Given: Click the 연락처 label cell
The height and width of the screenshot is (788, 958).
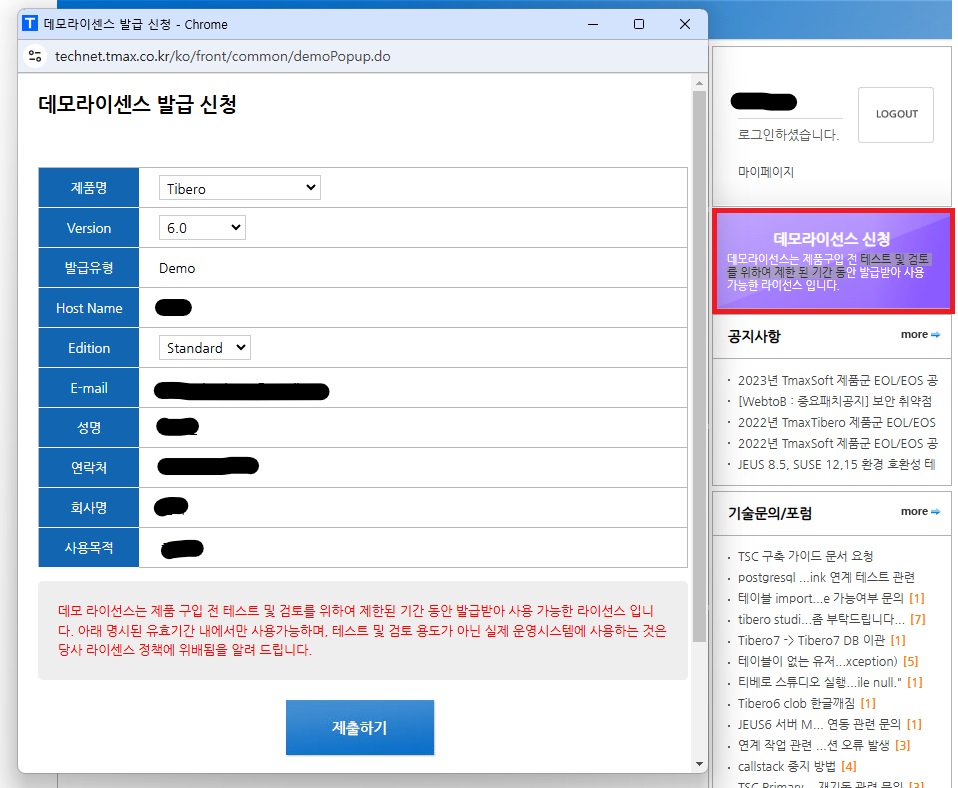Looking at the screenshot, I should pyautogui.click(x=89, y=467).
